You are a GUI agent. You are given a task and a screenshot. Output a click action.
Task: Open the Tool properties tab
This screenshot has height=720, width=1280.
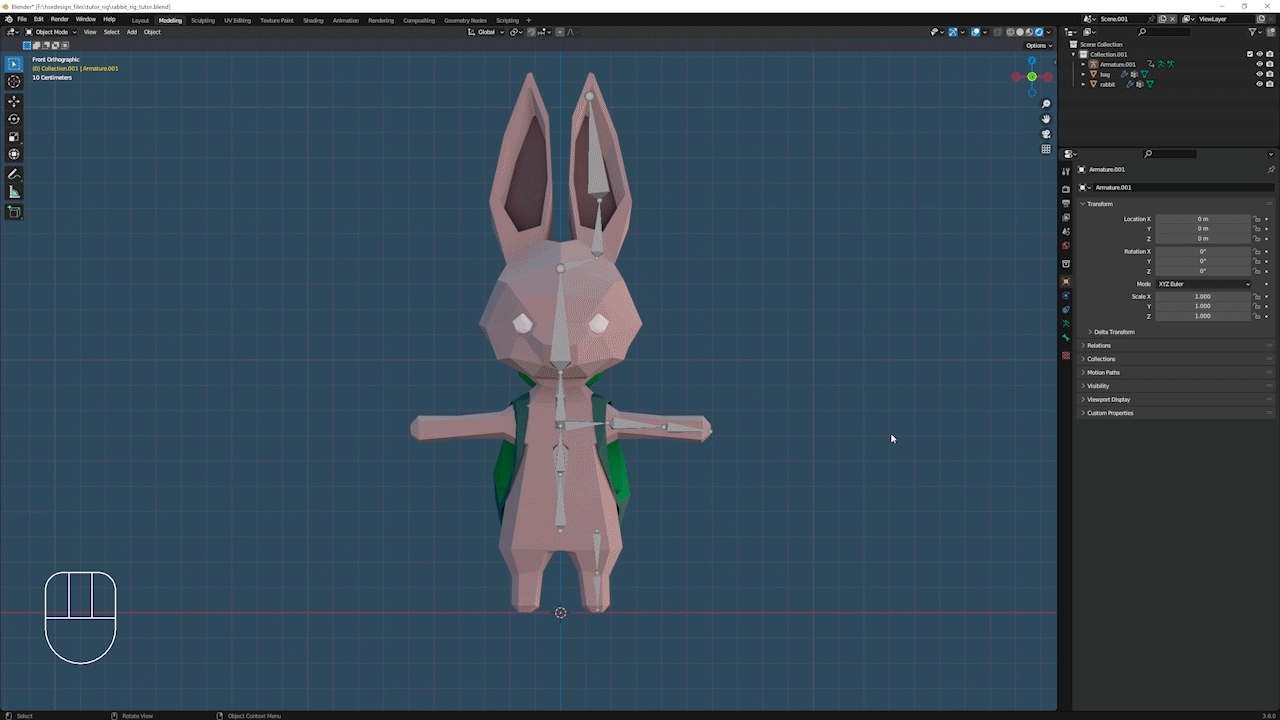[1066, 172]
